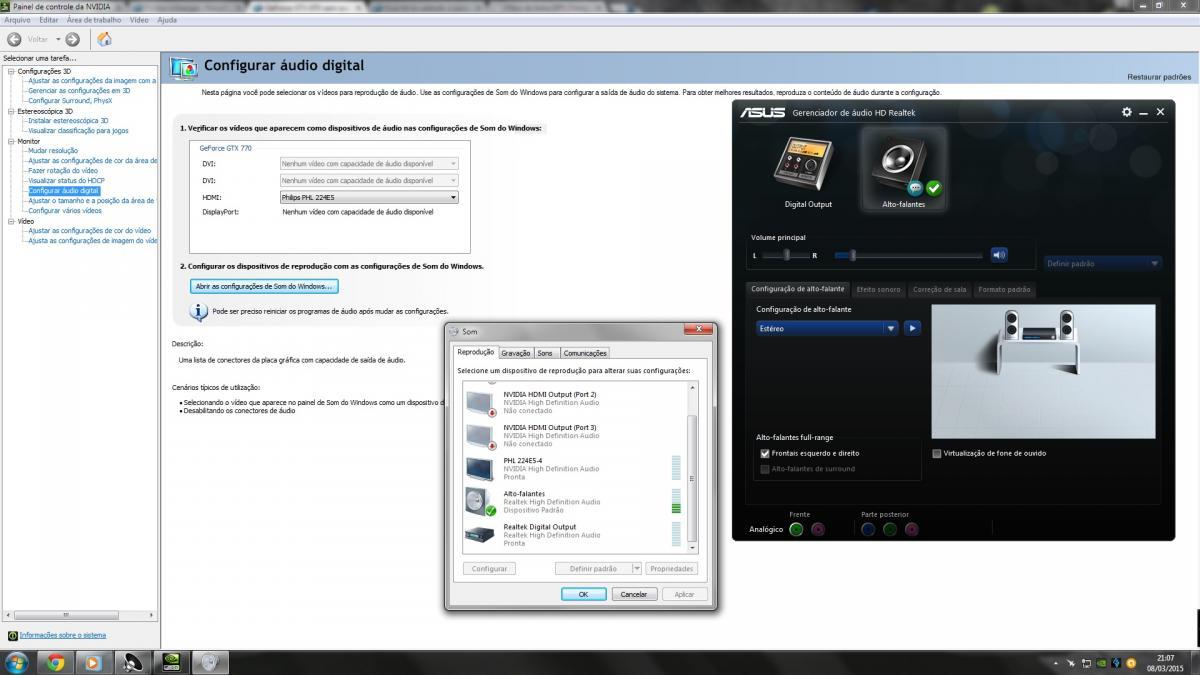This screenshot has width=1200, height=675.
Task: Open the speaker taskbar window icon
Action: pos(132,662)
